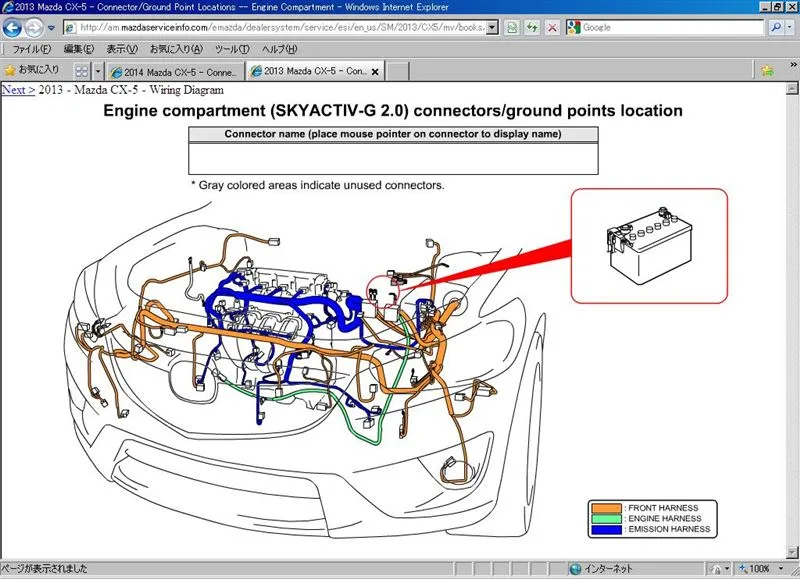This screenshot has height=579, width=800.
Task: Click the vertical scrollbar down arrow
Action: pos(792,552)
